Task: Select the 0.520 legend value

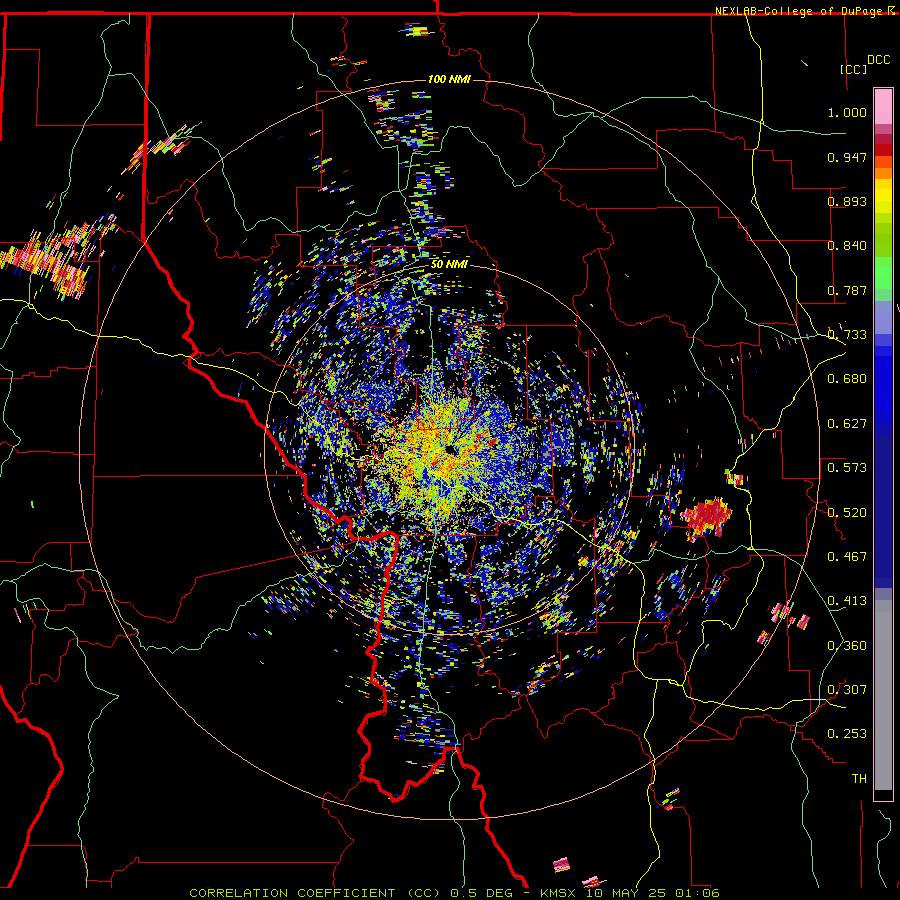Action: click(x=847, y=513)
